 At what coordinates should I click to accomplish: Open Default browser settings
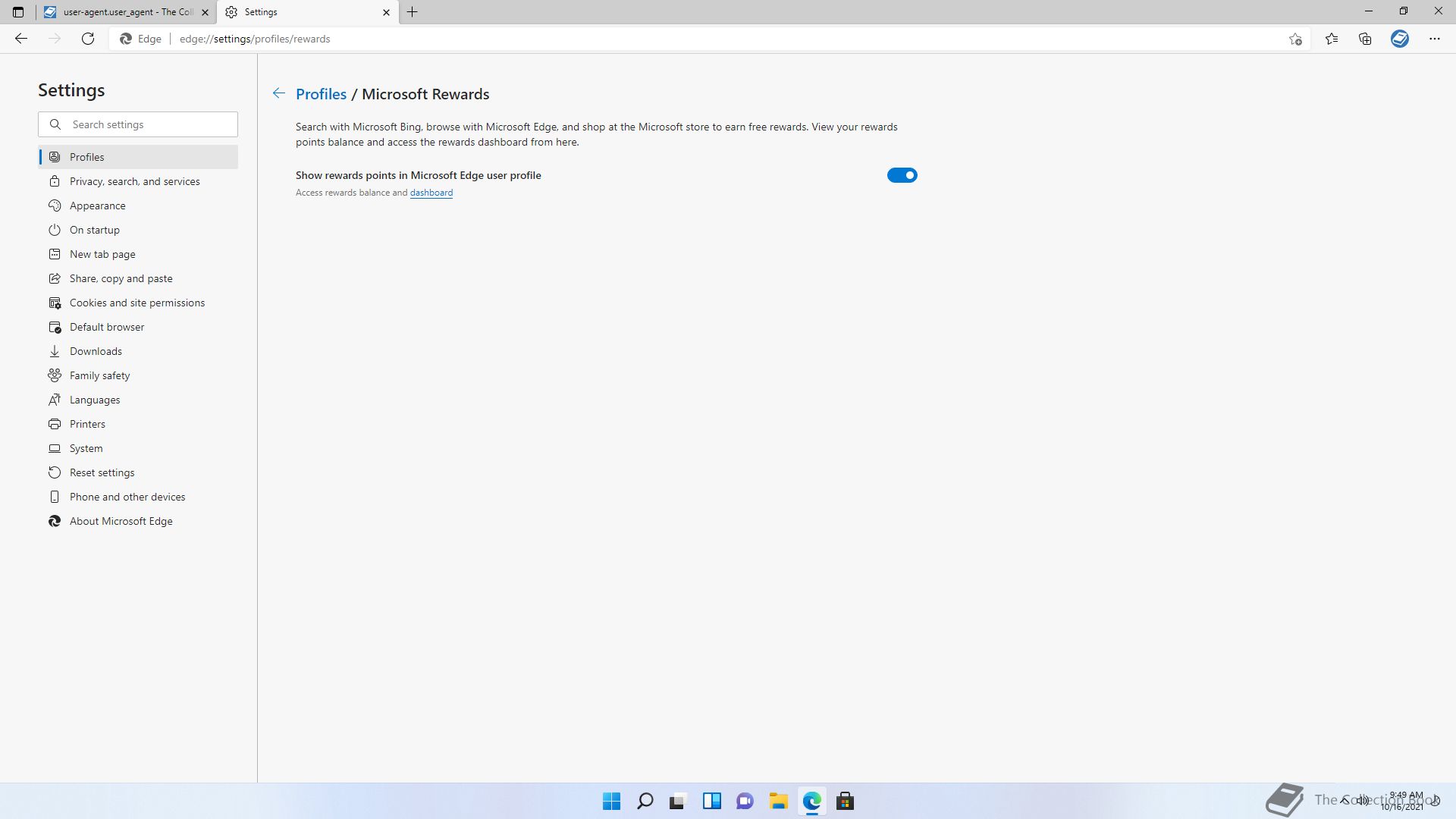(x=138, y=327)
